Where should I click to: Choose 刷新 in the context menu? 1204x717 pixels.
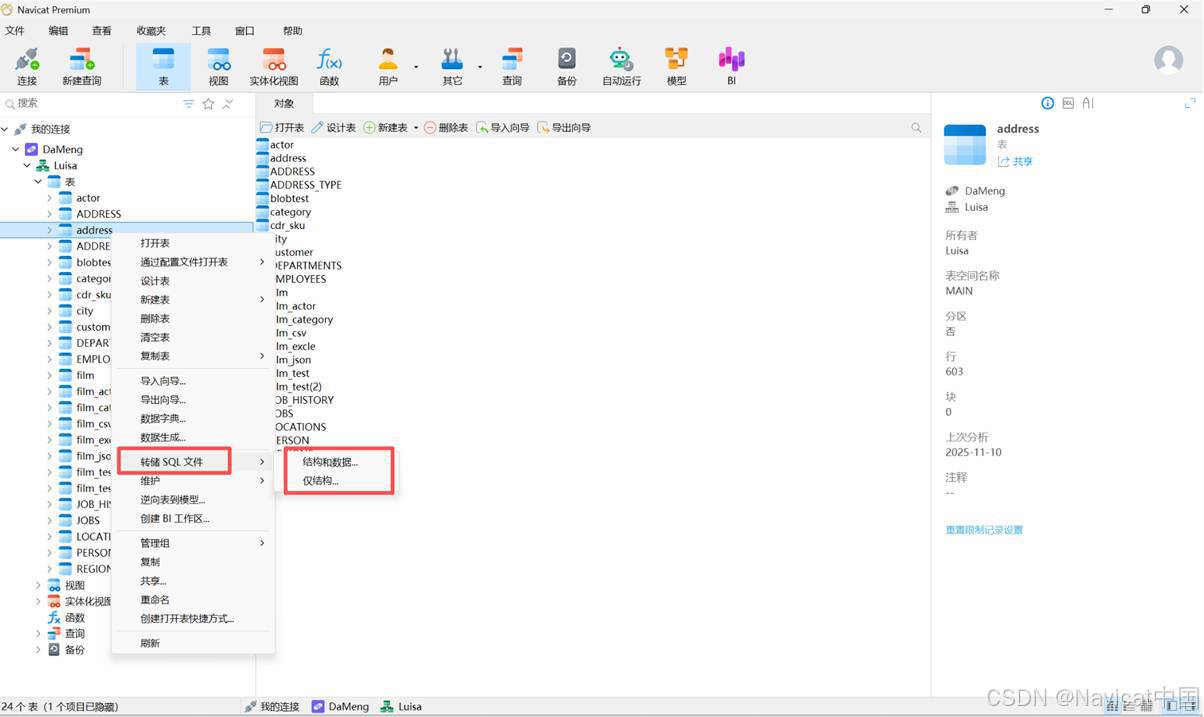pyautogui.click(x=150, y=643)
